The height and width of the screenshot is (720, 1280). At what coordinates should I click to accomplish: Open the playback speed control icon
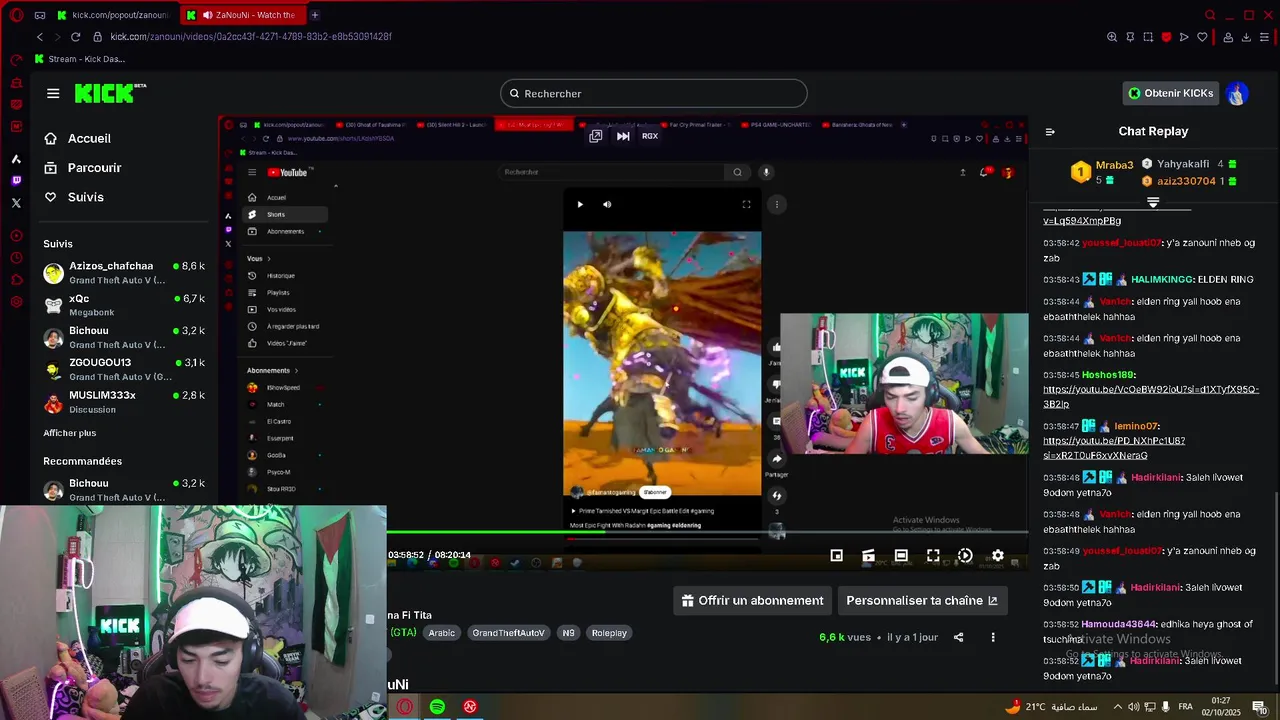coord(965,556)
